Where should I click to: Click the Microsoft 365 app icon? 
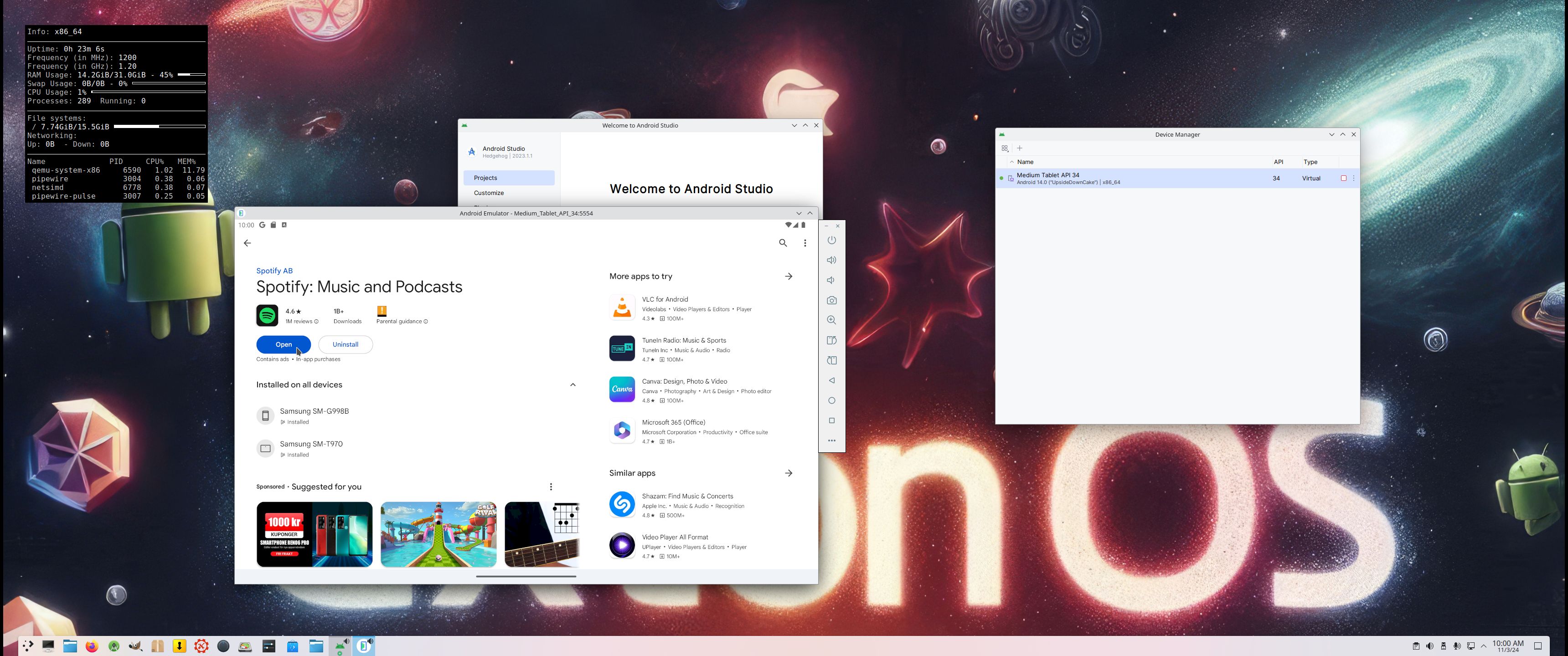tap(622, 431)
